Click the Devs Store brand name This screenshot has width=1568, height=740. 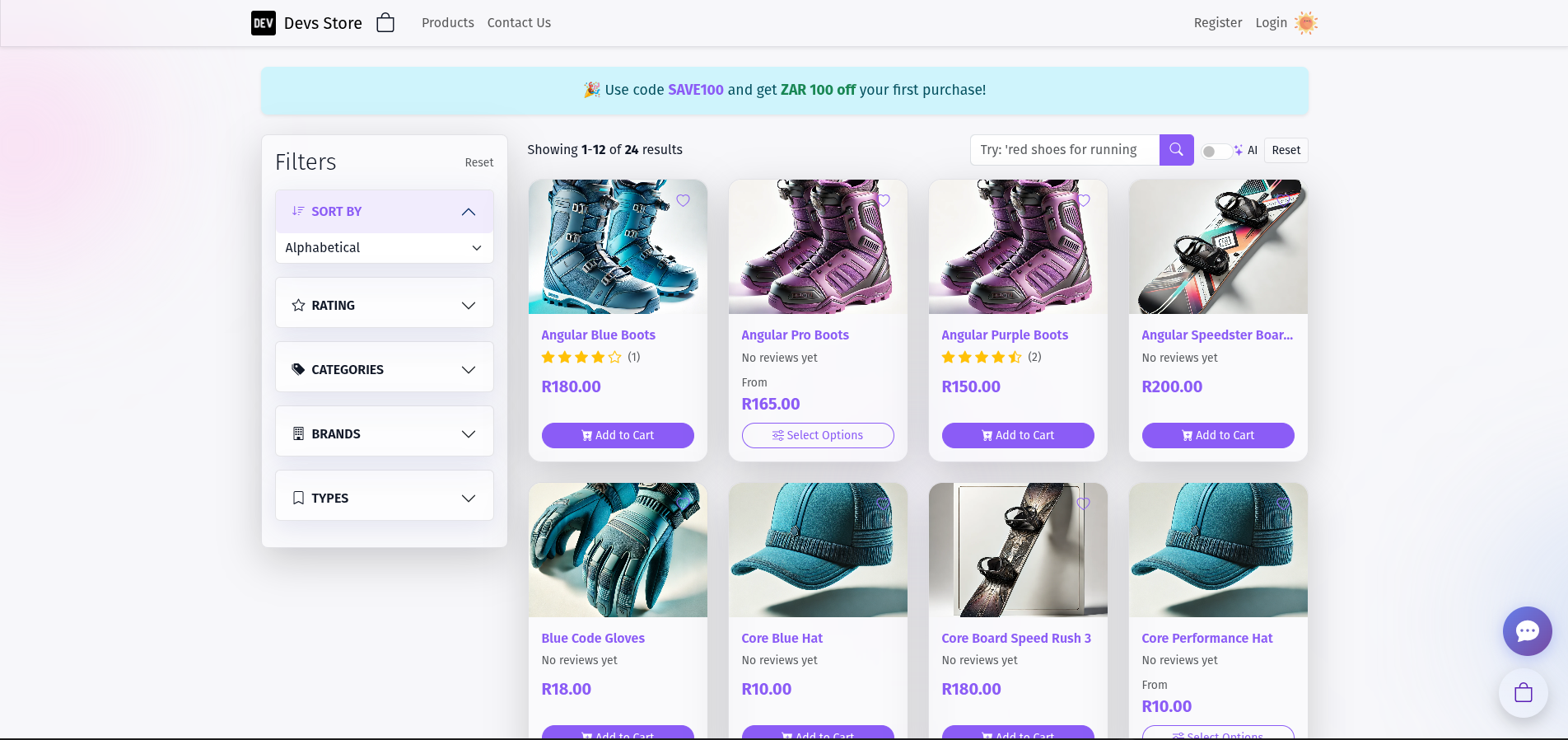tap(323, 23)
